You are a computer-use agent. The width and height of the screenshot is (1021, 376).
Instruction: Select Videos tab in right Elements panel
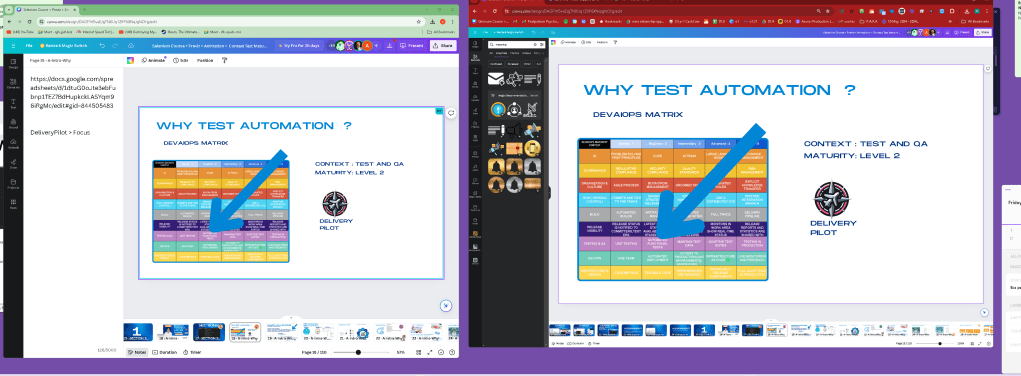pyautogui.click(x=526, y=52)
